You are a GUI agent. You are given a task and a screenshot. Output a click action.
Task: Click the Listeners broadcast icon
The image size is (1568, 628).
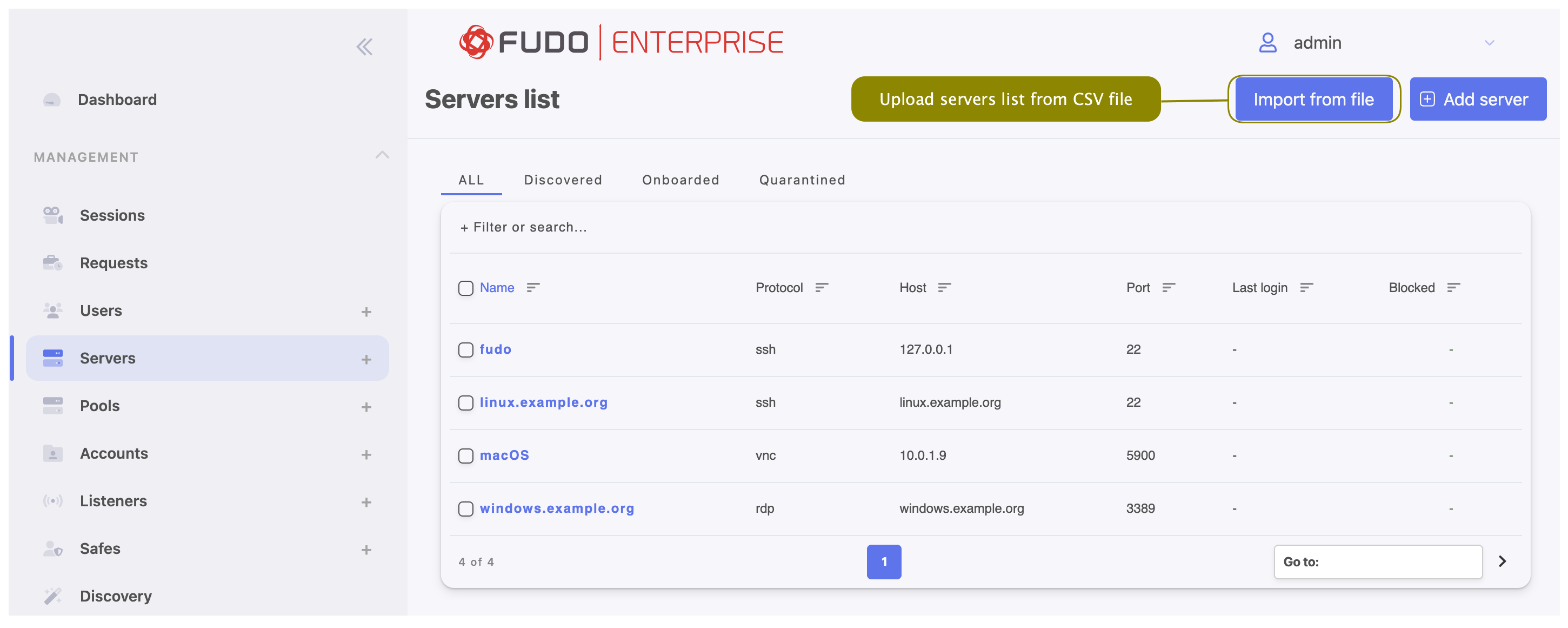pos(52,501)
